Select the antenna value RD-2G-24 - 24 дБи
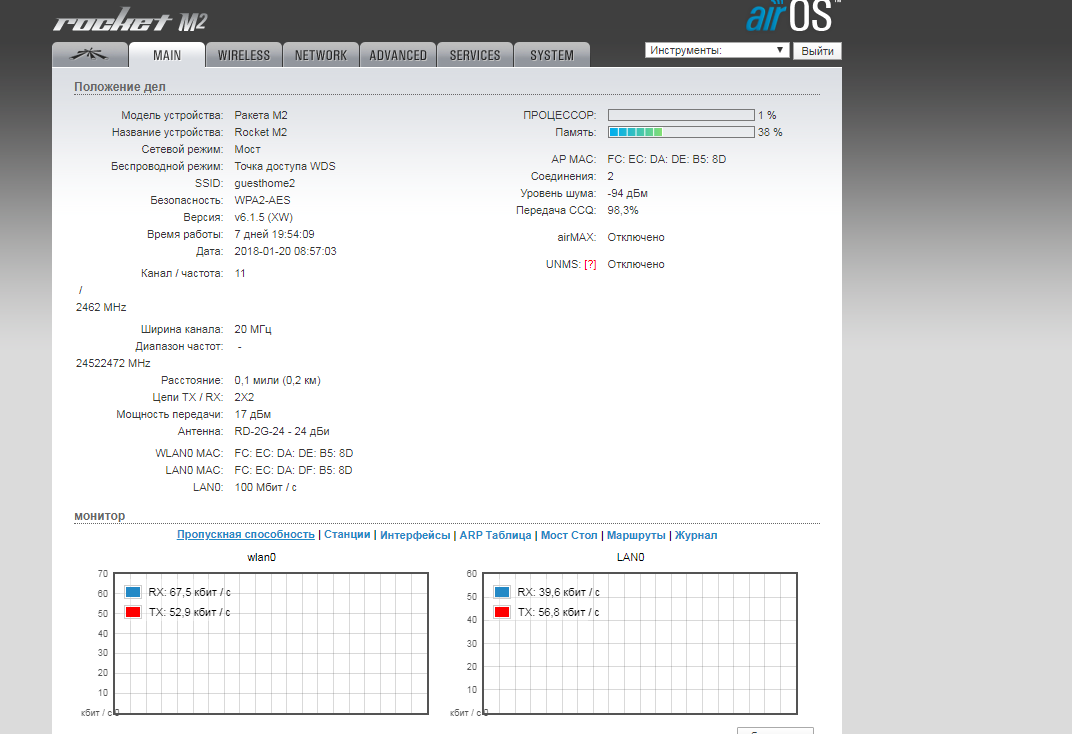 282,431
